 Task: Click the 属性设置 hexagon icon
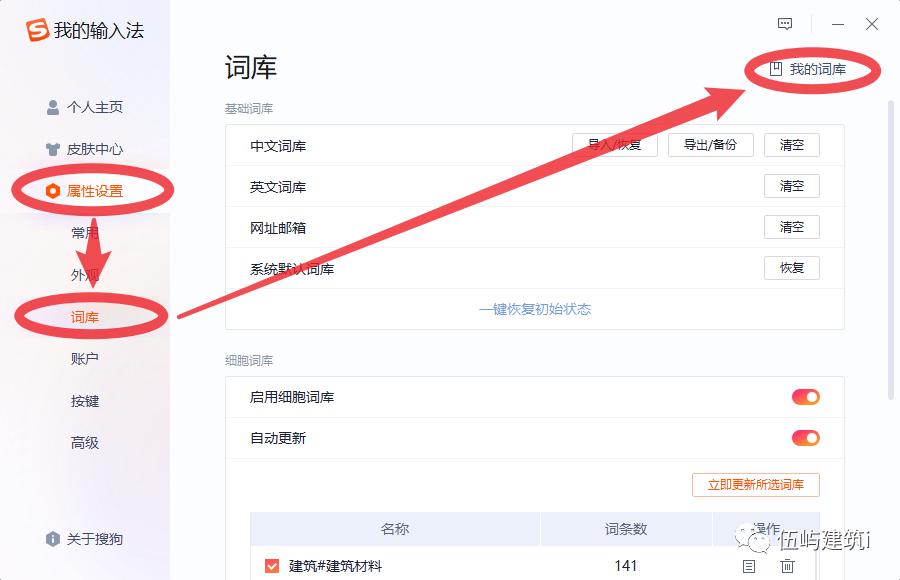click(x=53, y=191)
